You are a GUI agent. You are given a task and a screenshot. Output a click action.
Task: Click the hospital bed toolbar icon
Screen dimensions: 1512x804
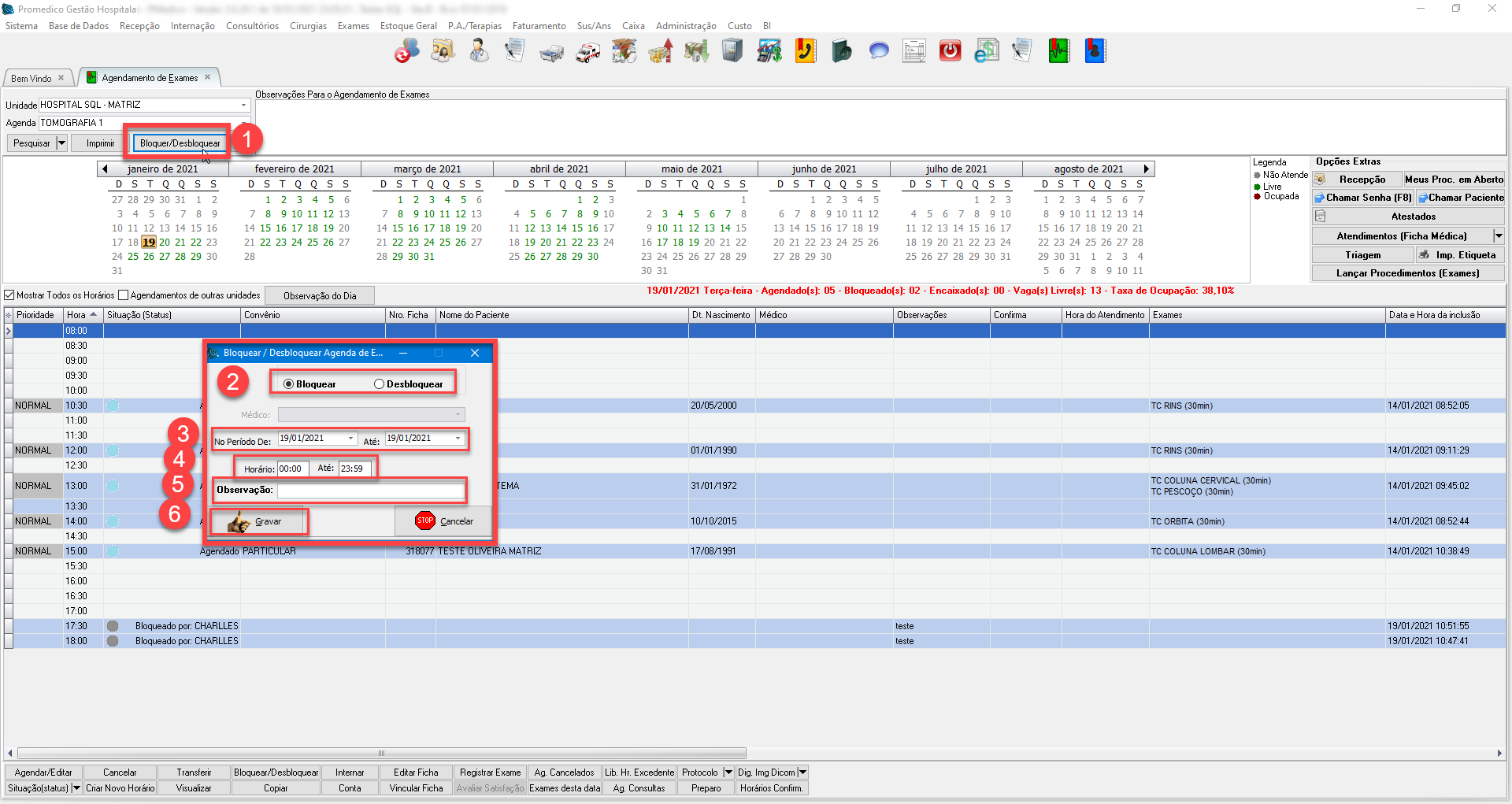(551, 53)
